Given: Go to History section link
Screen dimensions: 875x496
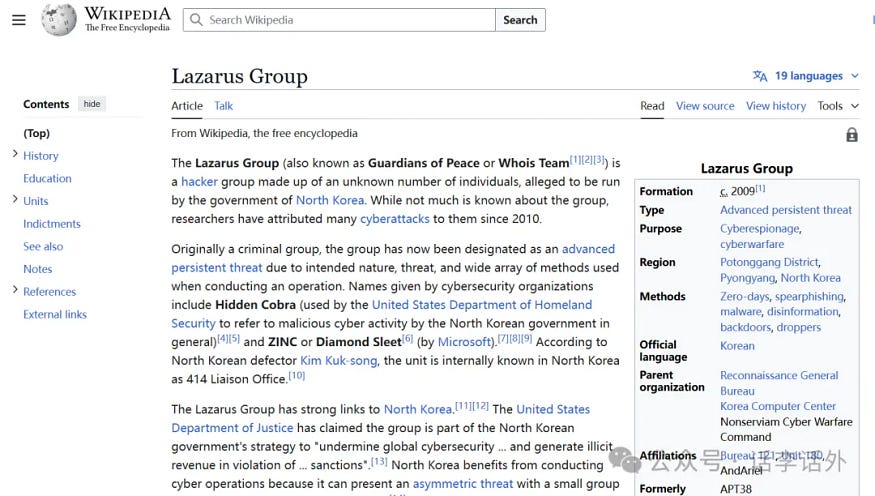Looking at the screenshot, I should [41, 156].
